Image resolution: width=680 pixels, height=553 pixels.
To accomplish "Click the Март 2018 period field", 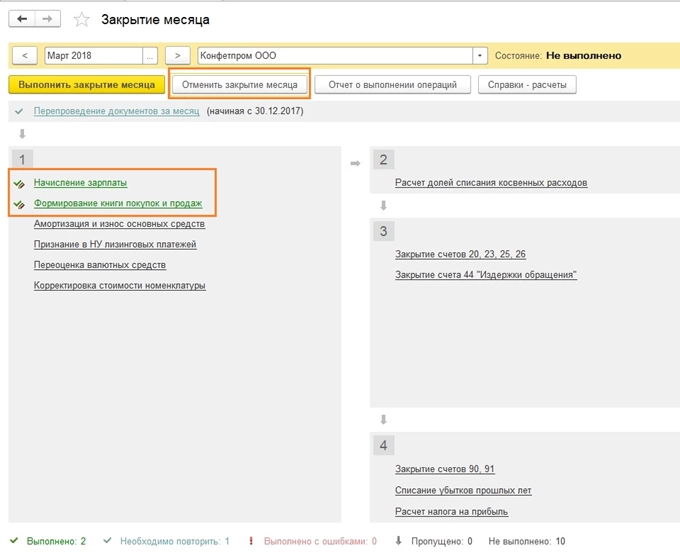I will coord(93,56).
